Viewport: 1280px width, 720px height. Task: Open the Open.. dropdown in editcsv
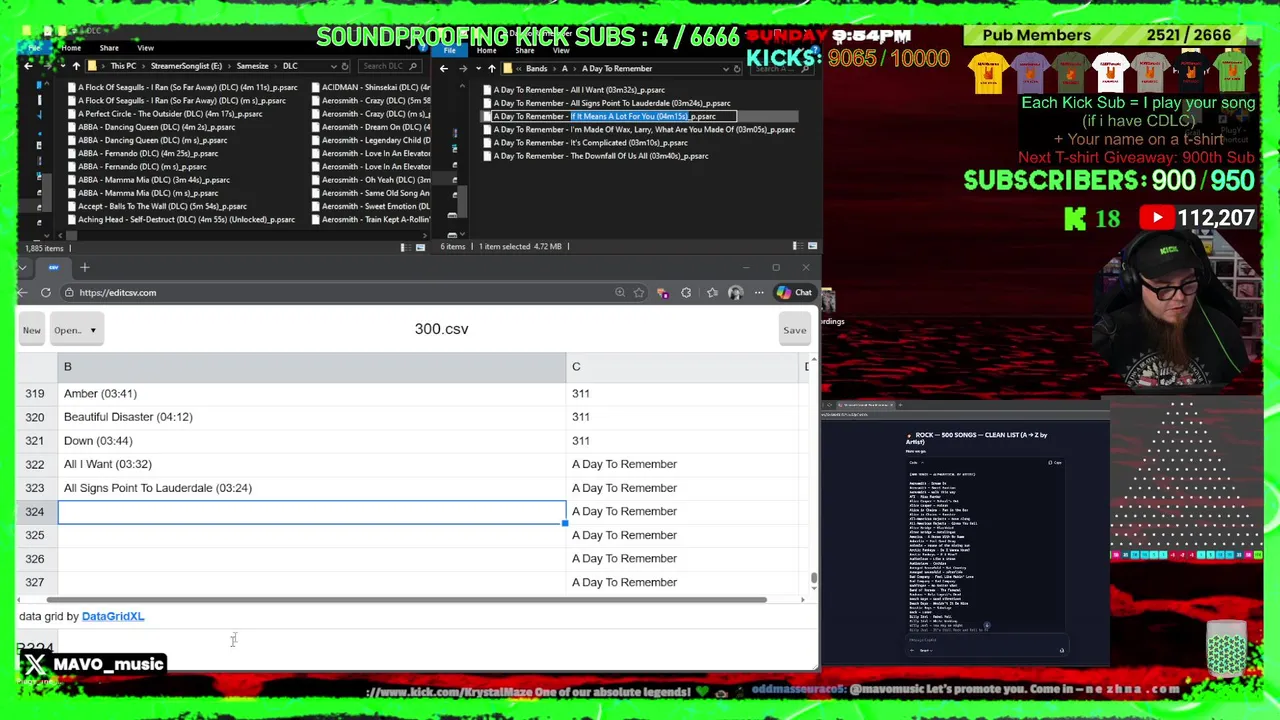point(75,330)
